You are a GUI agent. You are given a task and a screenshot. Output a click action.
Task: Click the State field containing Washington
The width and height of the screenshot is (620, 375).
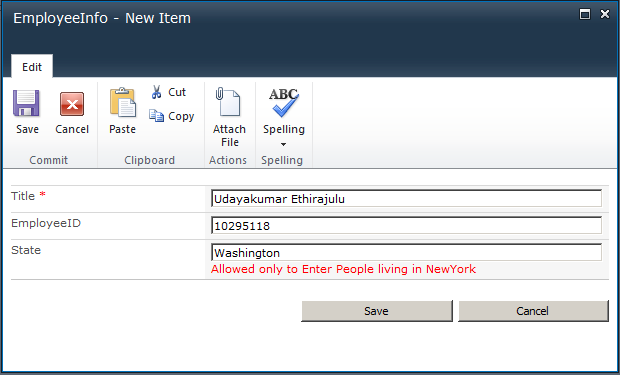pos(406,252)
